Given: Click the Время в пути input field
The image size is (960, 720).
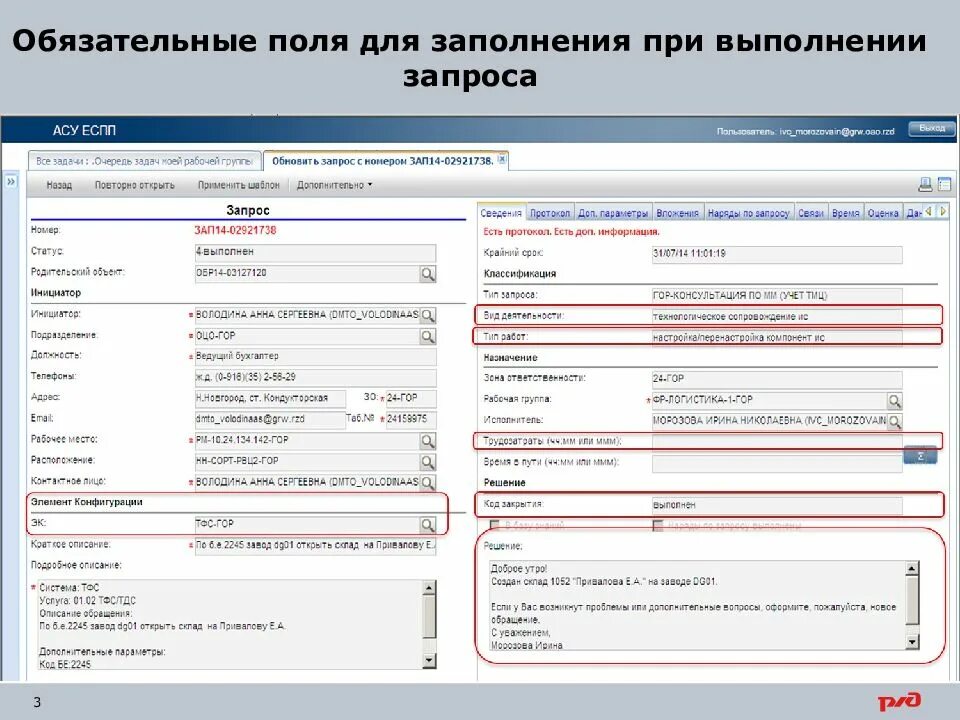Looking at the screenshot, I should (777, 463).
